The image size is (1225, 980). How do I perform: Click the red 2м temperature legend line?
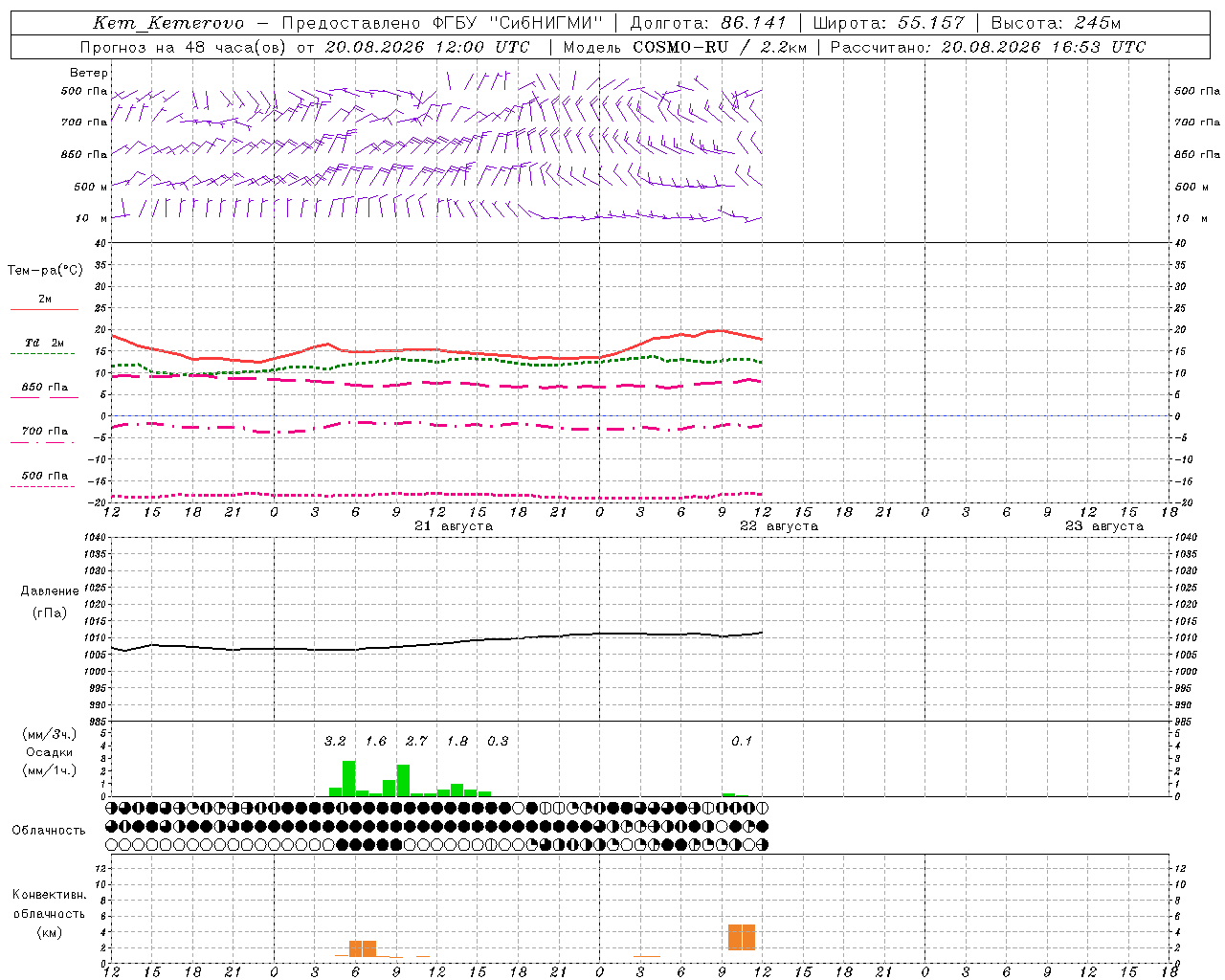click(45, 309)
